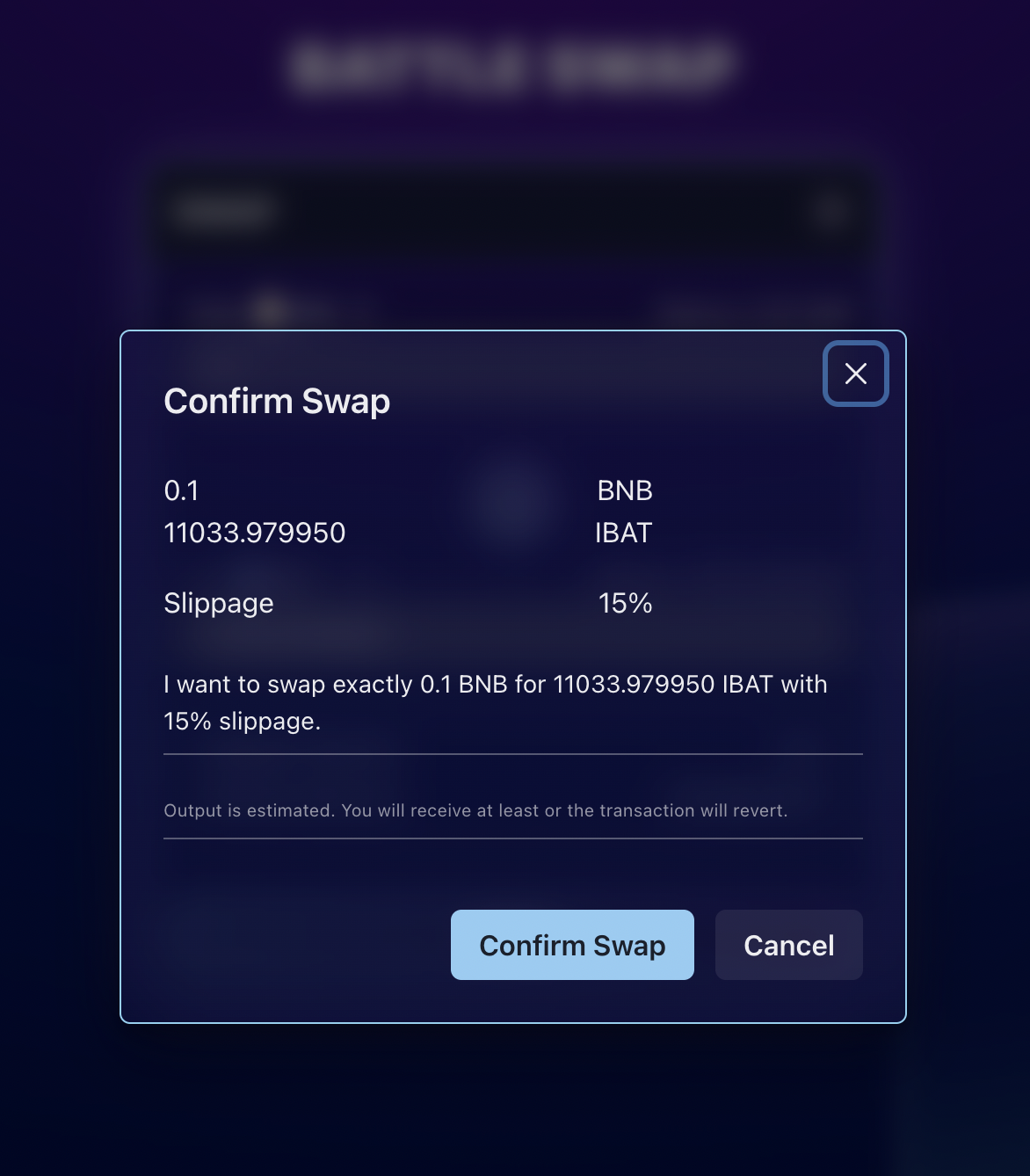The image size is (1030, 1176).
Task: Click the Confirm Swap dialog heading
Action: pyautogui.click(x=277, y=402)
